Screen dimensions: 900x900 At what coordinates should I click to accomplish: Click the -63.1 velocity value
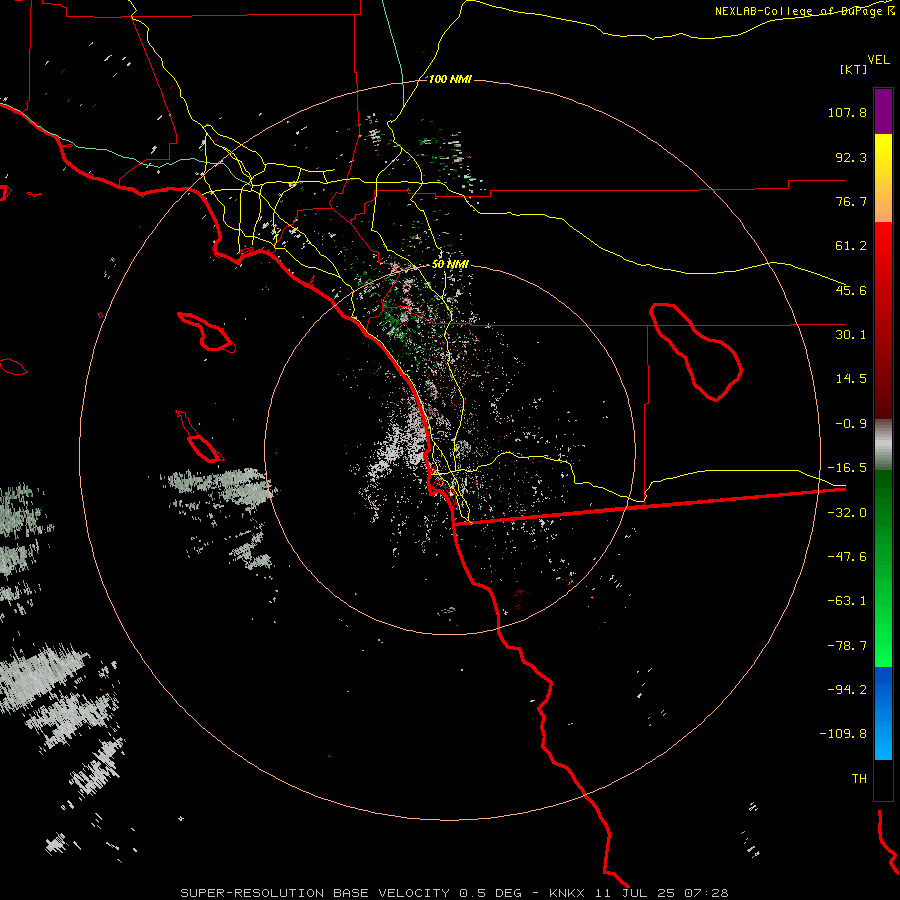(x=847, y=601)
